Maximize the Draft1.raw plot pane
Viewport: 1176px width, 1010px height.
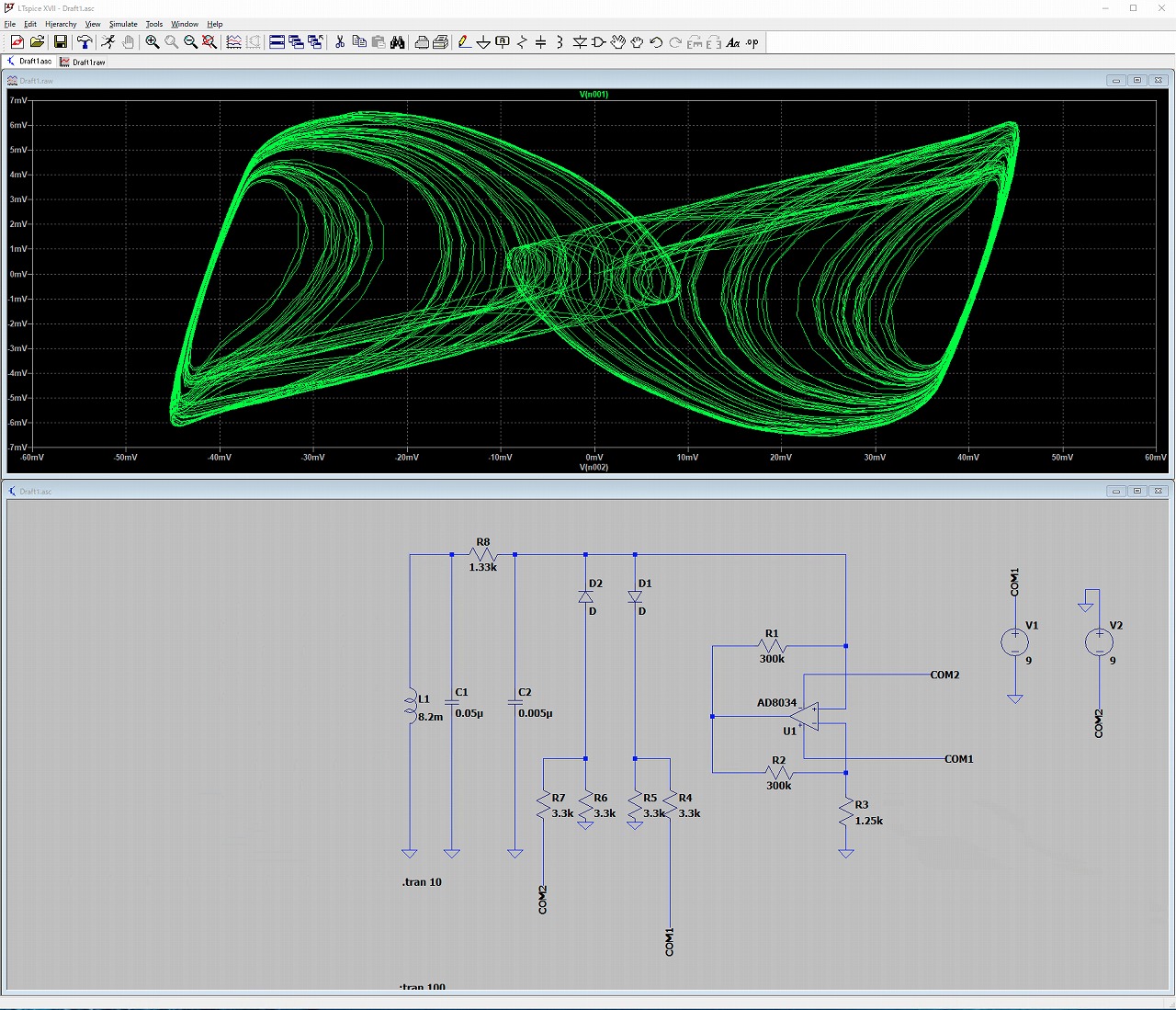[x=1137, y=80]
